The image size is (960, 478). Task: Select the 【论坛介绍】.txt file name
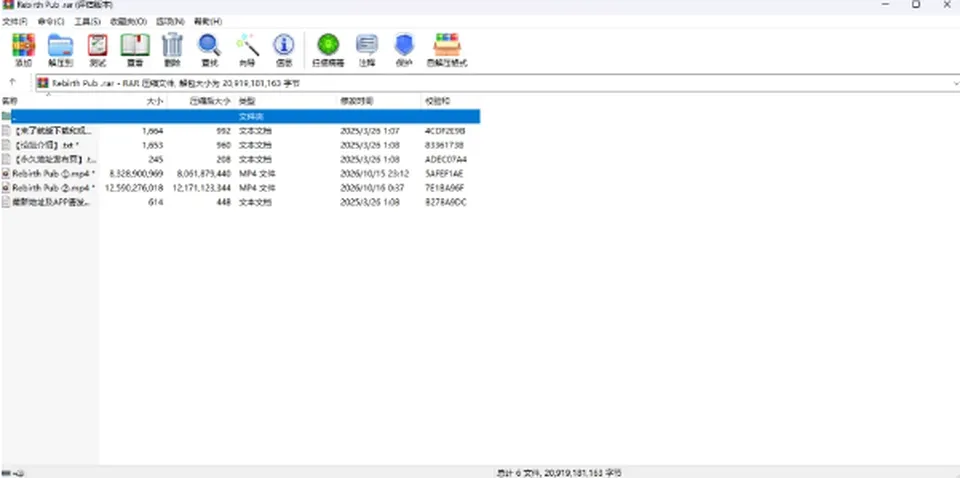47,145
